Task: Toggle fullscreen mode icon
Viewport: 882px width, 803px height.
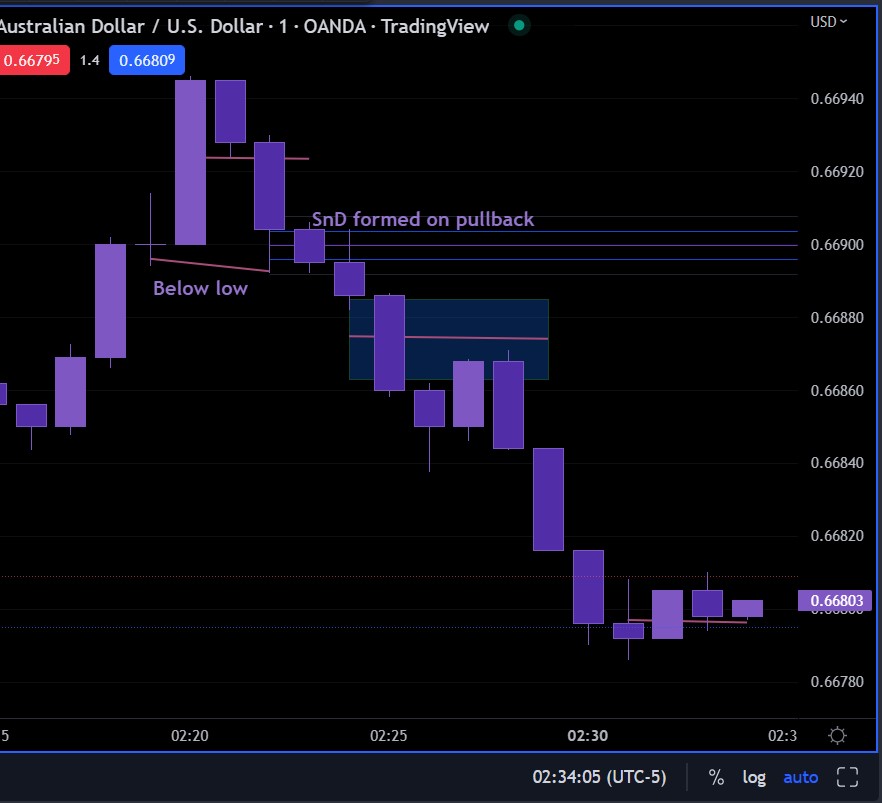Action: coord(847,777)
